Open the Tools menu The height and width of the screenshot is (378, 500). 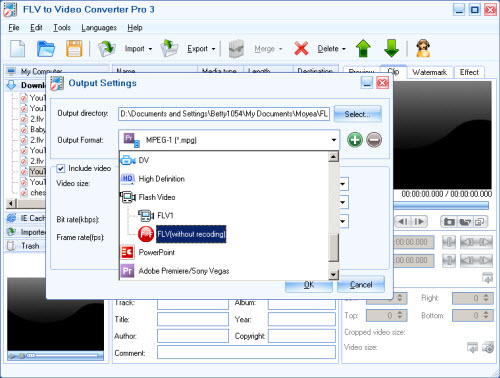coord(62,28)
